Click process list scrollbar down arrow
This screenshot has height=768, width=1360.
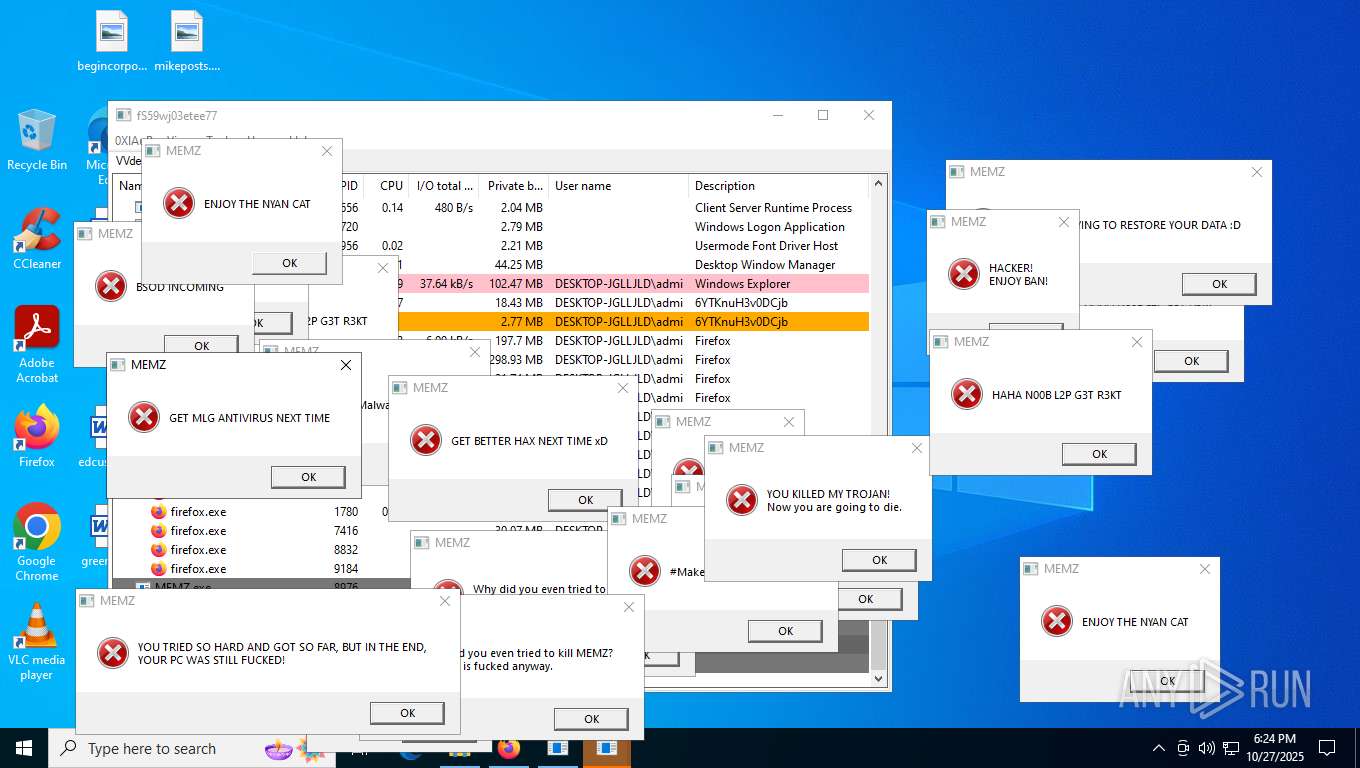point(879,680)
